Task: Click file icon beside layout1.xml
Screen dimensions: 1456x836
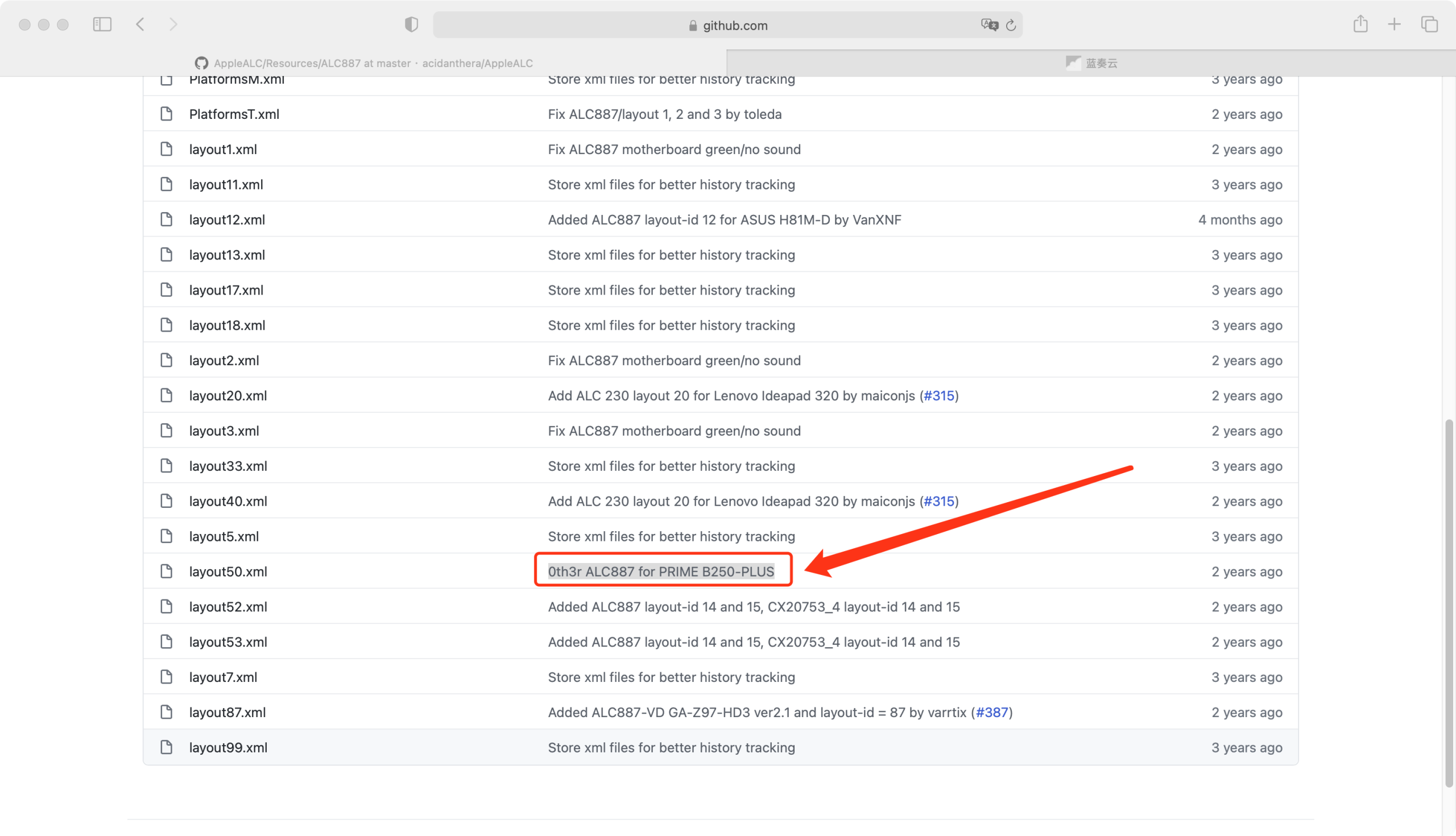Action: tap(167, 149)
